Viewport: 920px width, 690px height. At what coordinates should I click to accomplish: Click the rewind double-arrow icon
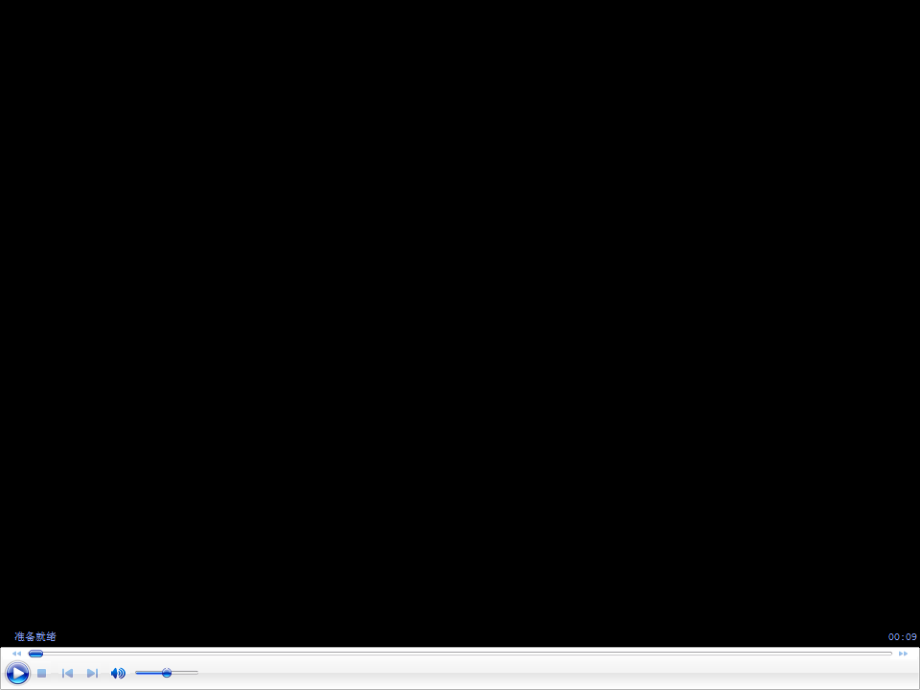[x=16, y=653]
